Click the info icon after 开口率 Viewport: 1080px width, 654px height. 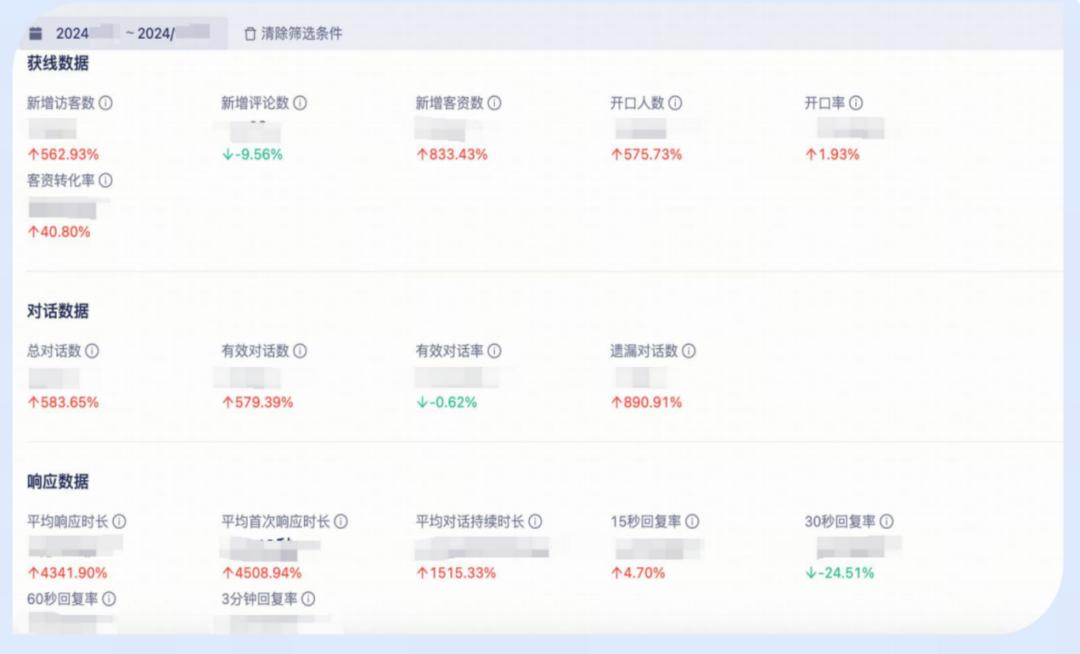(856, 103)
